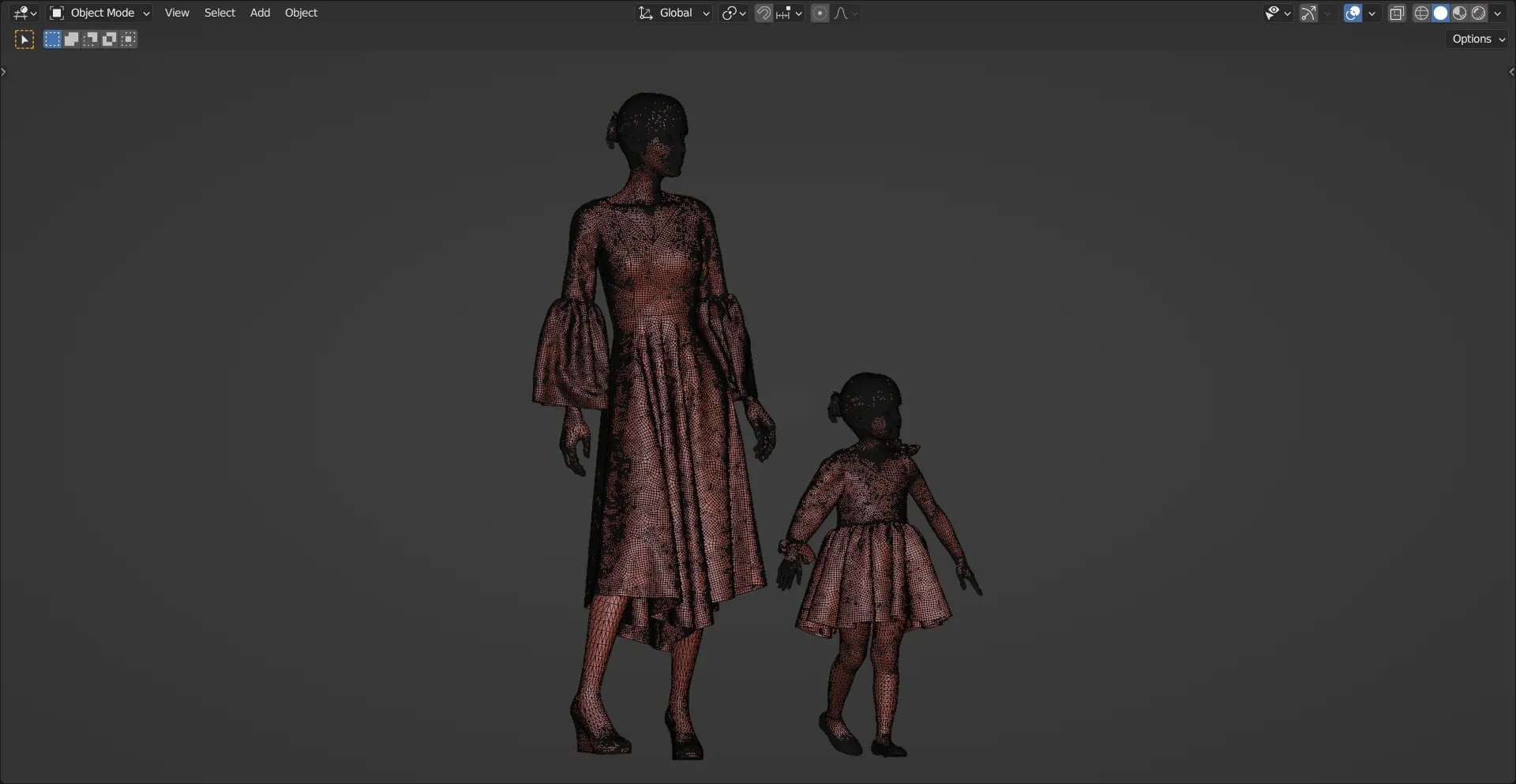Toggle show gizmos
This screenshot has height=784, width=1516.
[1308, 13]
